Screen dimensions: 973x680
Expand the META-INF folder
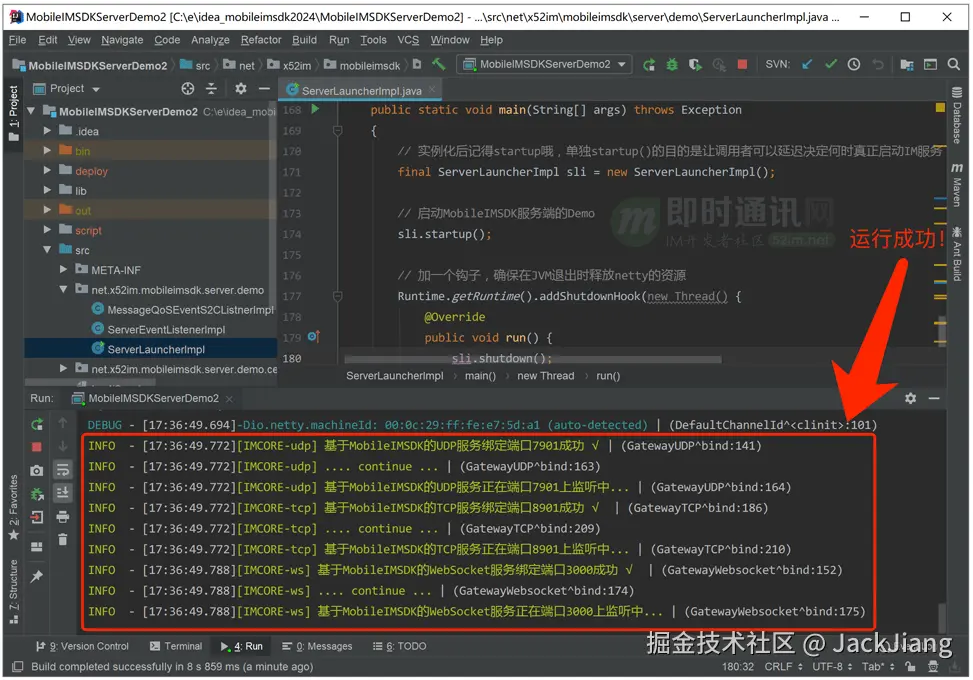click(x=63, y=270)
